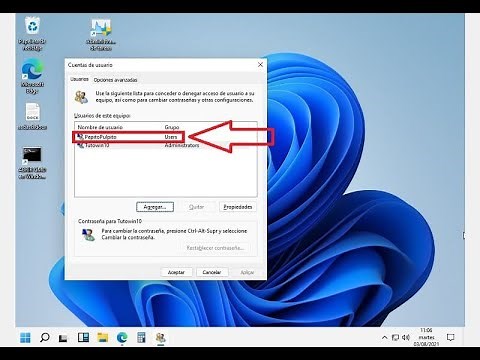Viewport: 480px width, 360px height.
Task: Select the docx document file on desktop
Action: pos(32,116)
